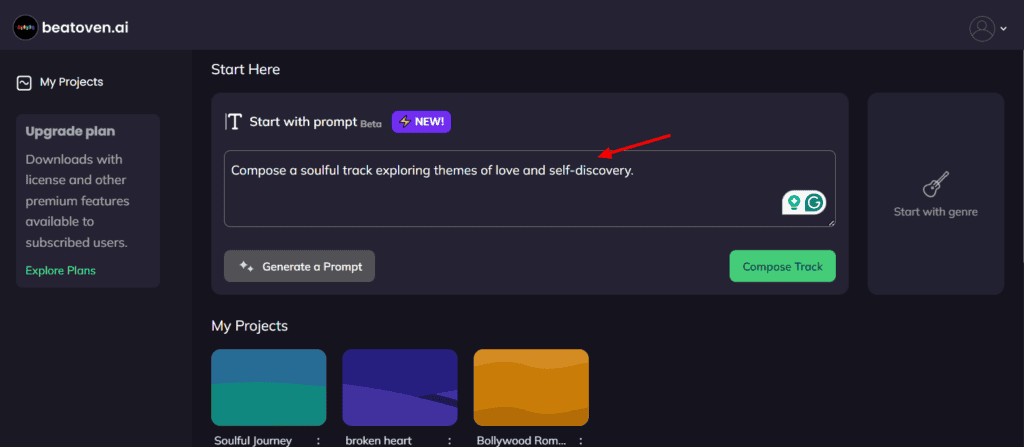Click the NEW! badge

point(421,122)
